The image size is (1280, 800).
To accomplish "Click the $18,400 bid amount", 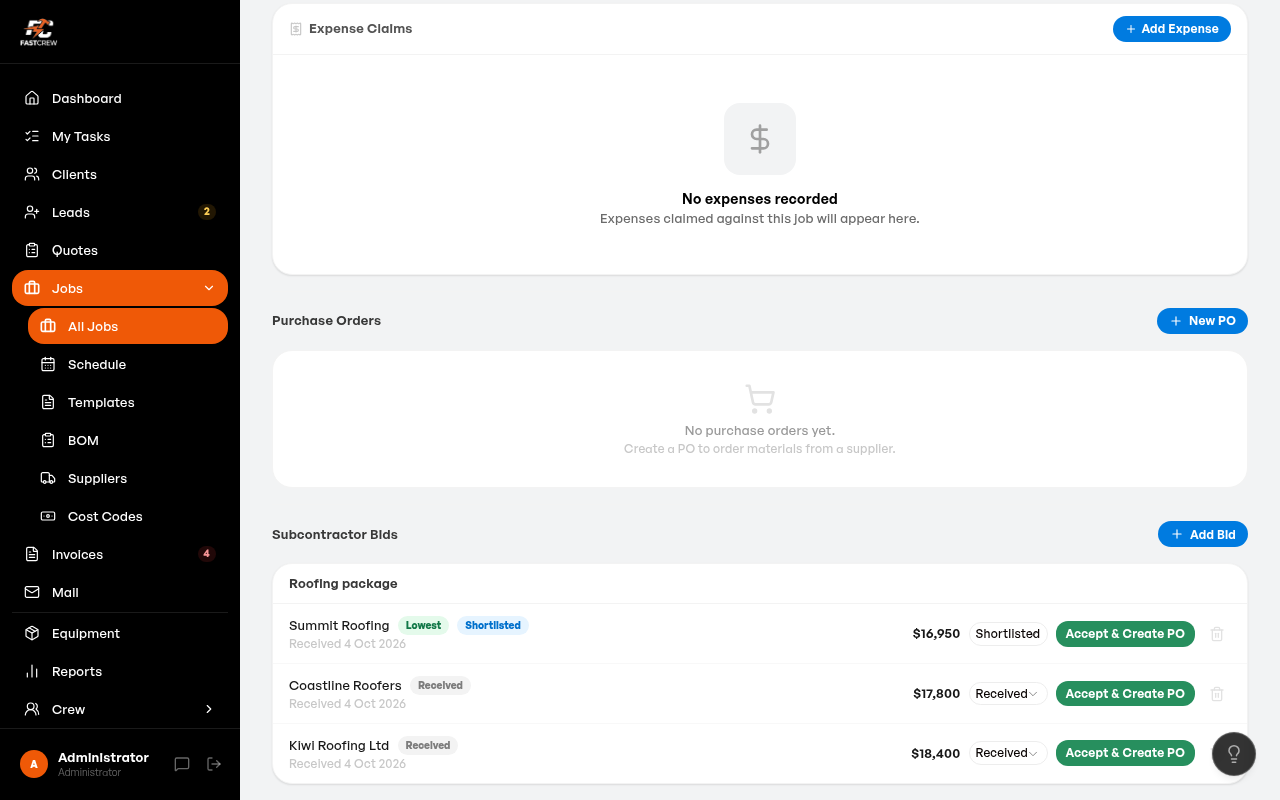I will (x=935, y=753).
